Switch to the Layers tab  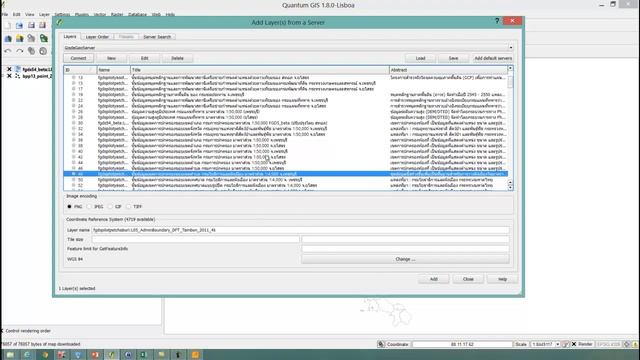[x=70, y=36]
